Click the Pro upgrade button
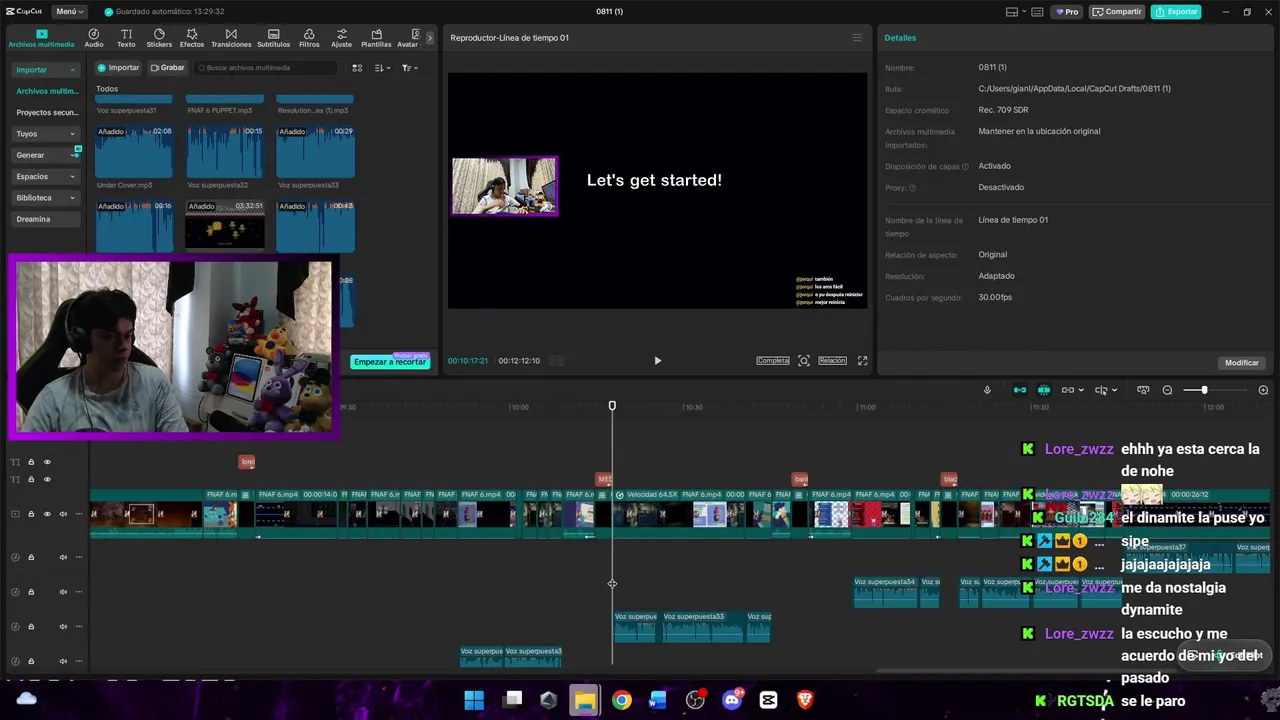1280x720 pixels. (1066, 12)
